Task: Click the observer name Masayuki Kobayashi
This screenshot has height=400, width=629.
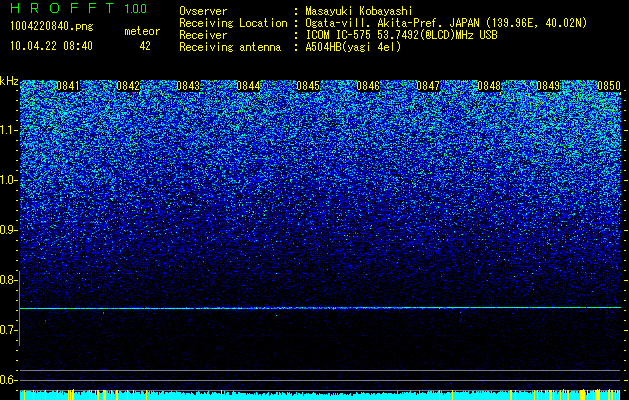Action: point(359,12)
